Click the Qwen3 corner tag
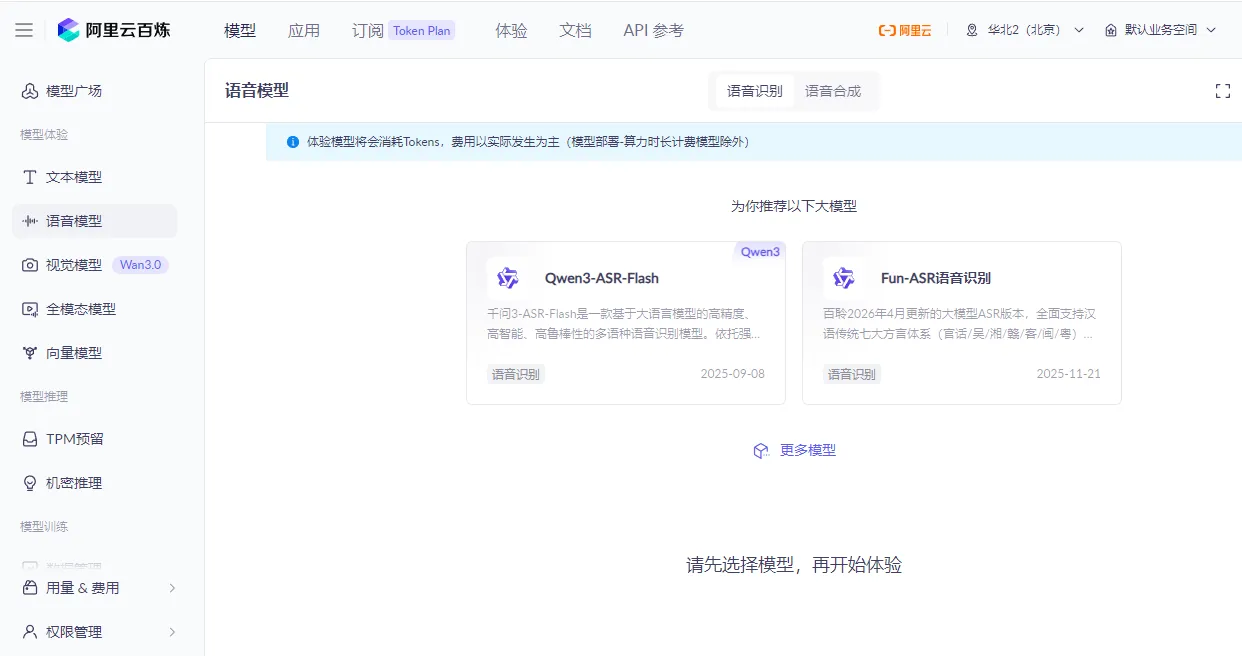The height and width of the screenshot is (656, 1242). 760,252
